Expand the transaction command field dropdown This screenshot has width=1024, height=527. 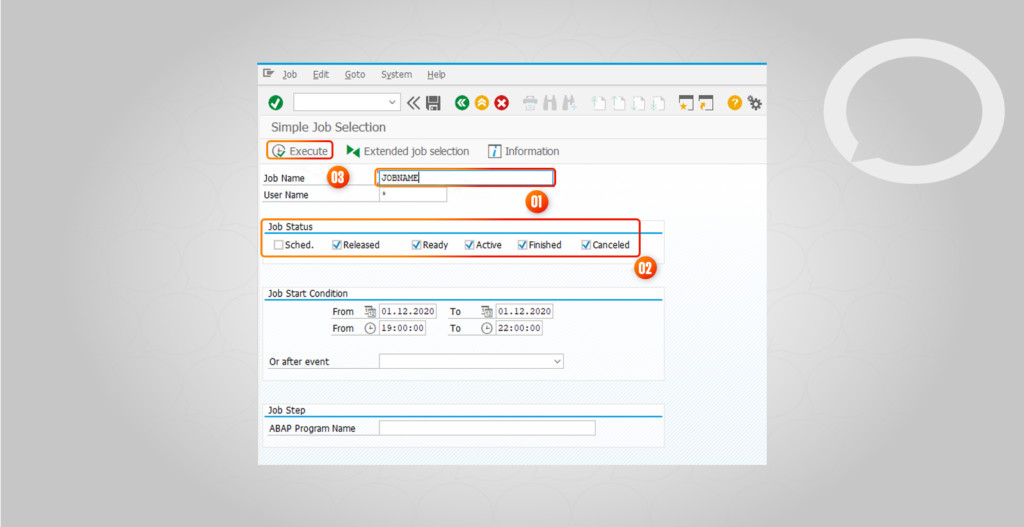coord(392,103)
